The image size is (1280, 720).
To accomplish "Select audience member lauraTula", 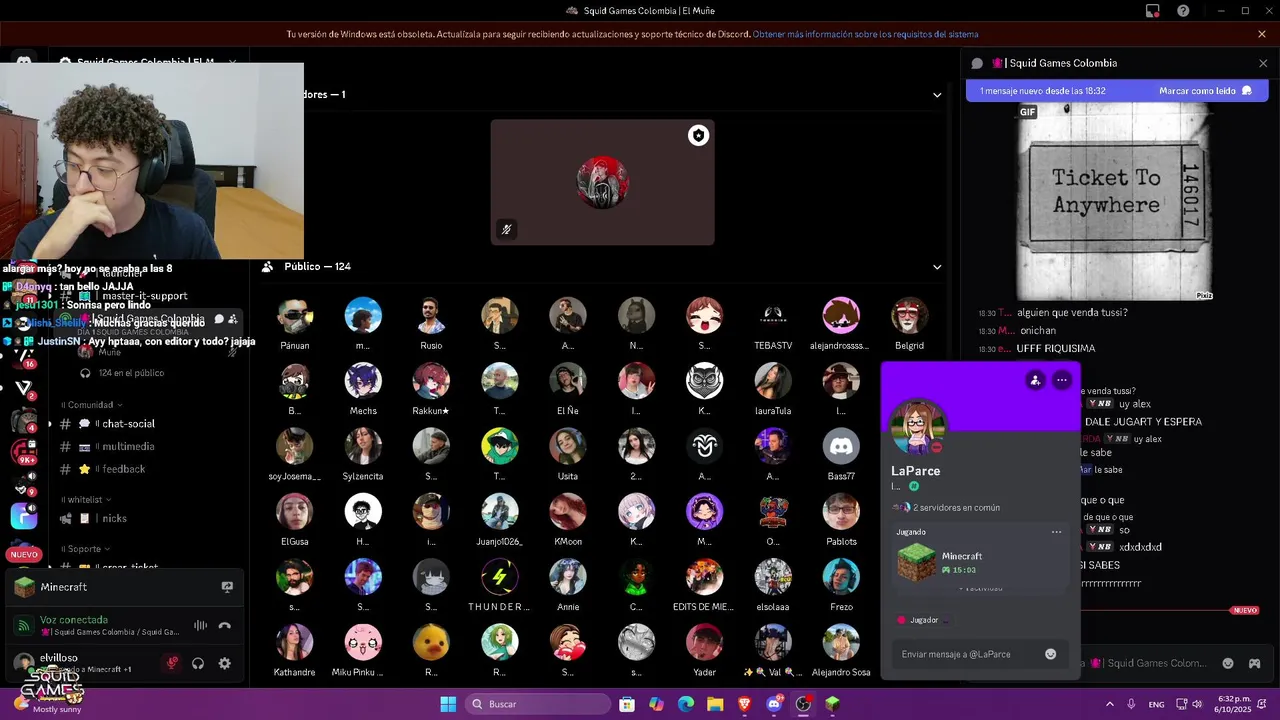I will [773, 390].
